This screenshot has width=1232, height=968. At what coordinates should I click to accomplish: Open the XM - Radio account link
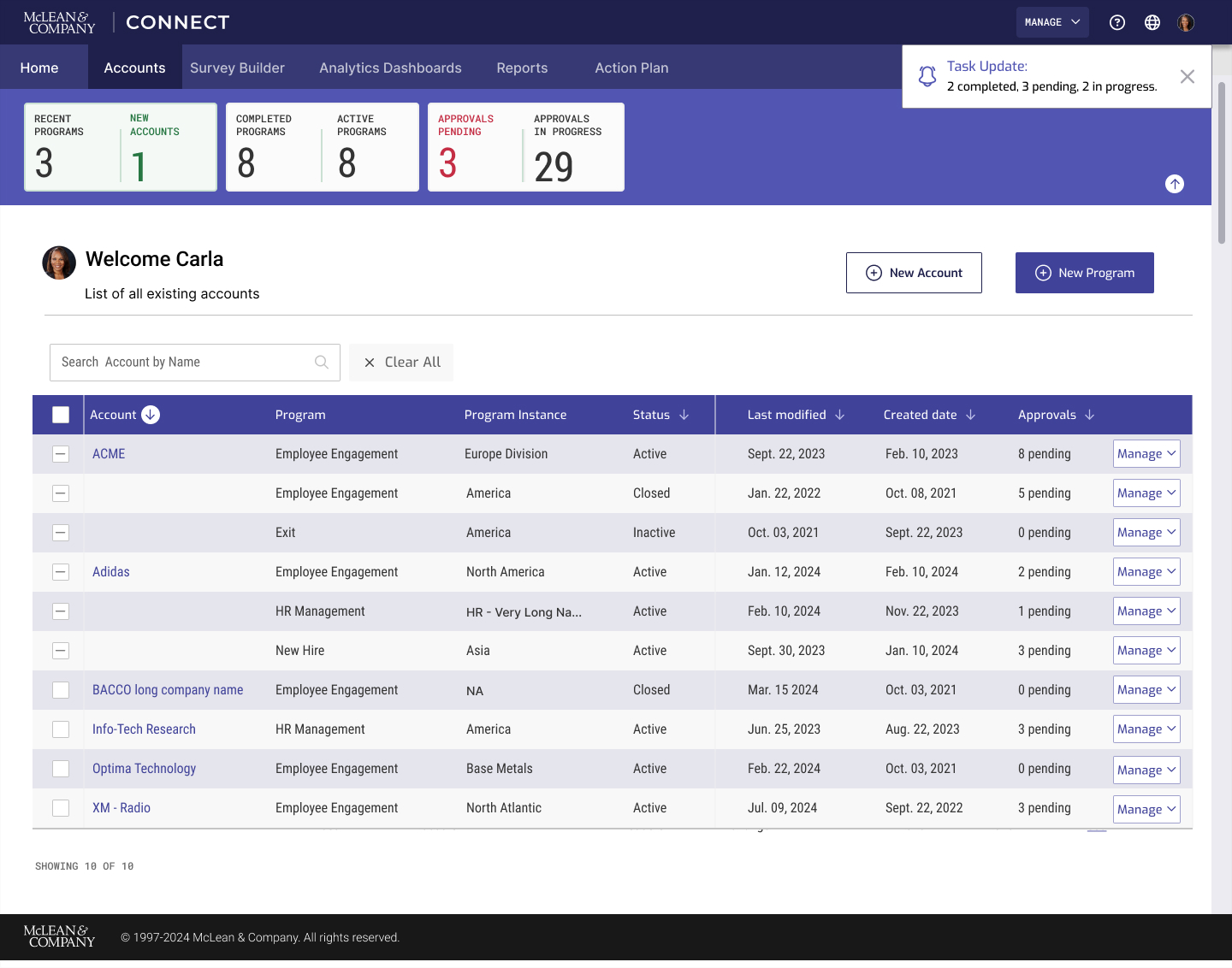tap(121, 808)
